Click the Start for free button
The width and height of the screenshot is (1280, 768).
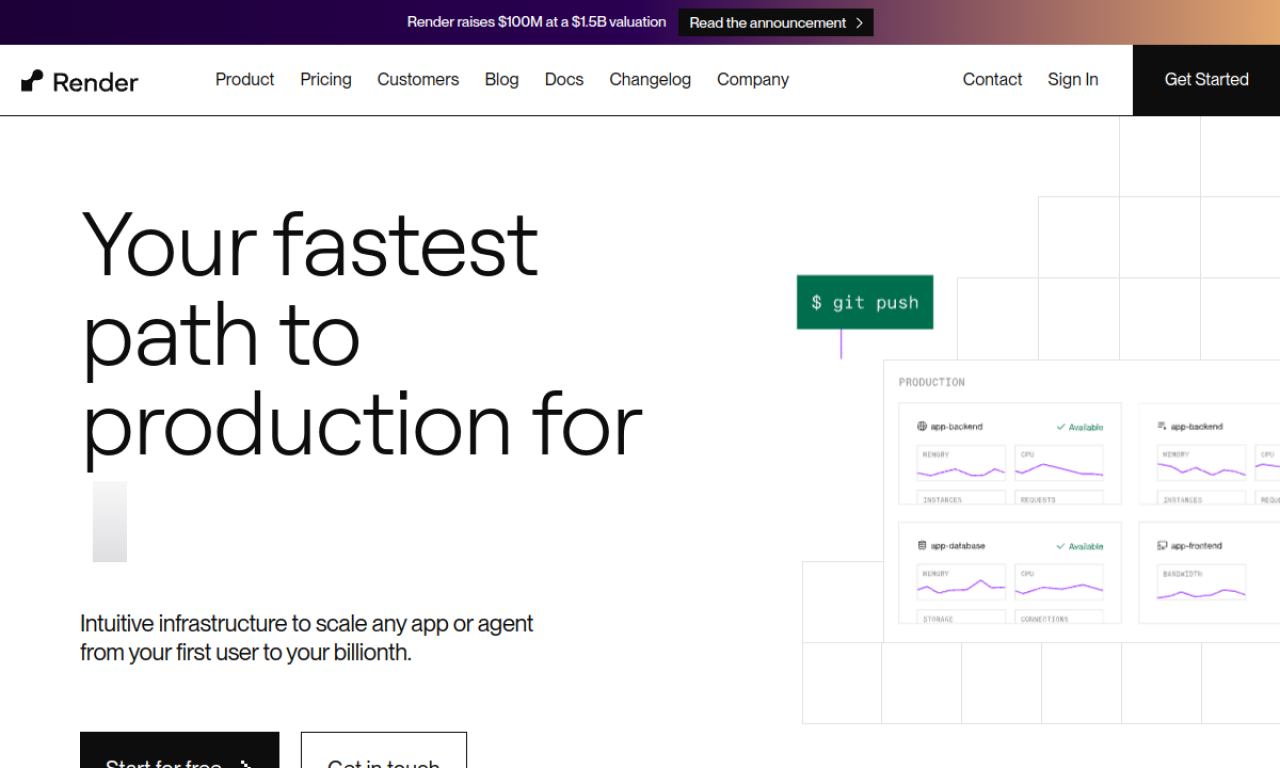179,754
